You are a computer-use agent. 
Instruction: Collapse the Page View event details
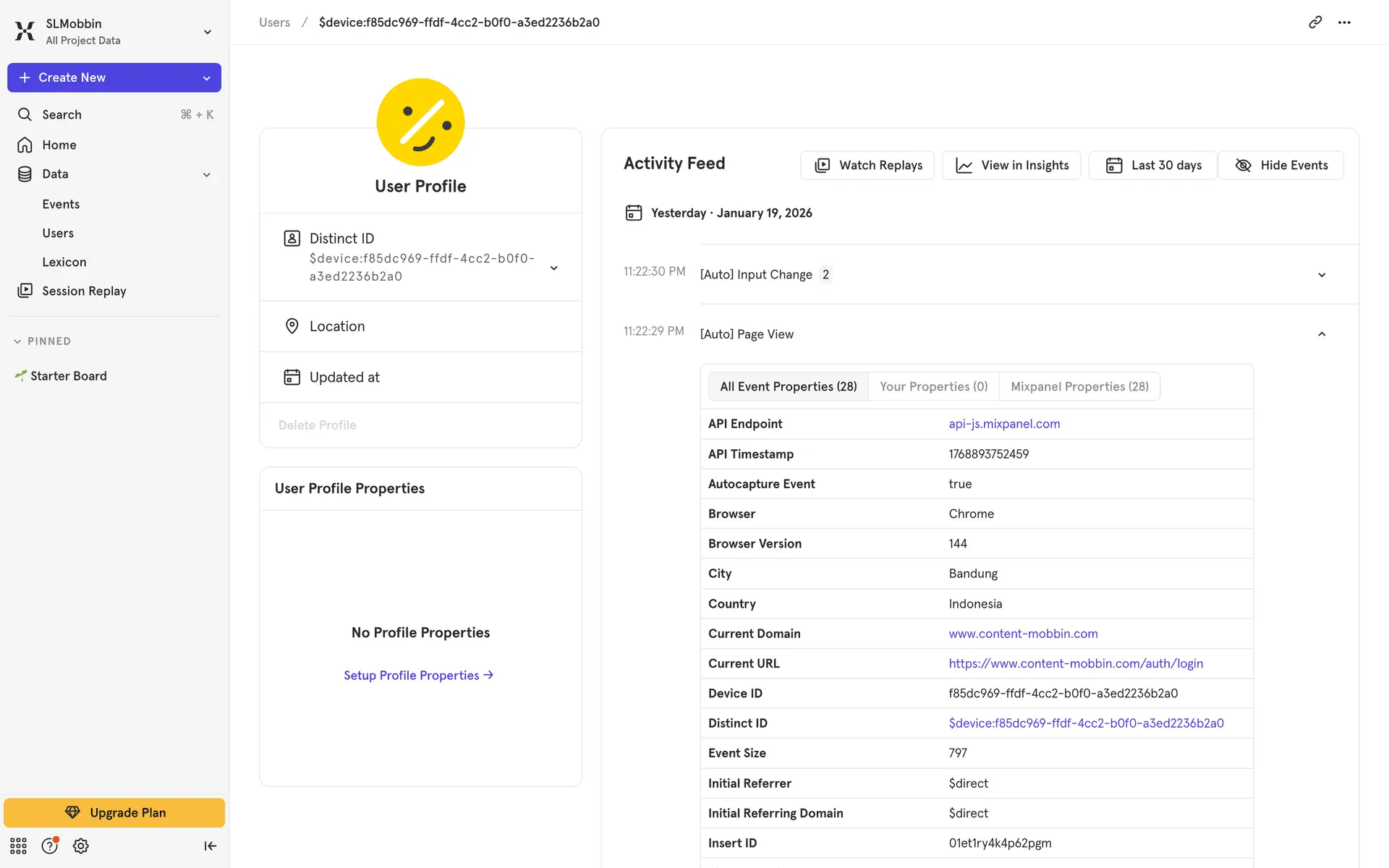pos(1321,334)
